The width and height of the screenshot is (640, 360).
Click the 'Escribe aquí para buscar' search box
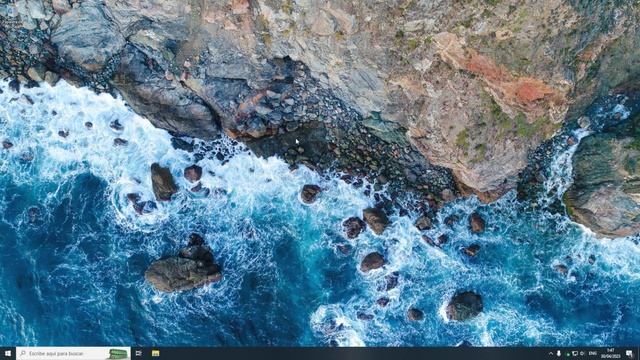tap(73, 353)
